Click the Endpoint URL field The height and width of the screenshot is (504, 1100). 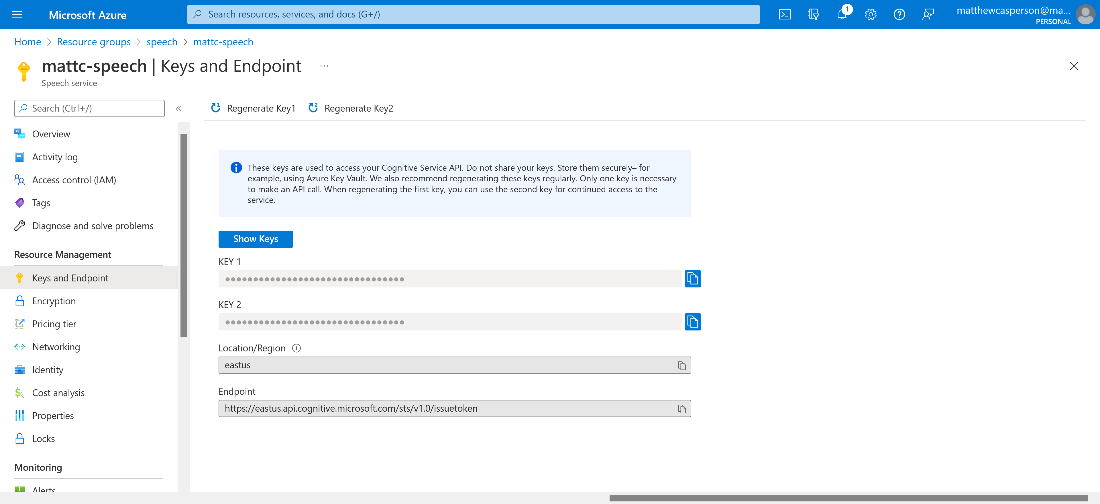coord(455,409)
